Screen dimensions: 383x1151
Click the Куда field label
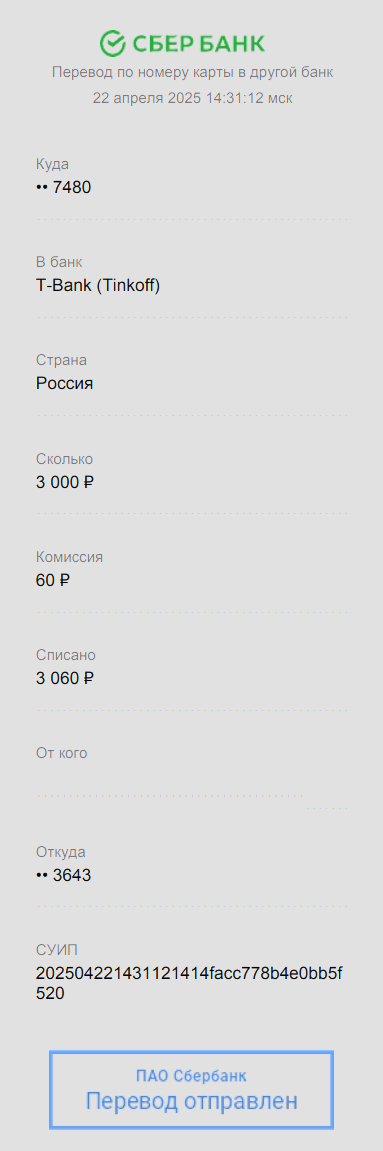tap(52, 164)
